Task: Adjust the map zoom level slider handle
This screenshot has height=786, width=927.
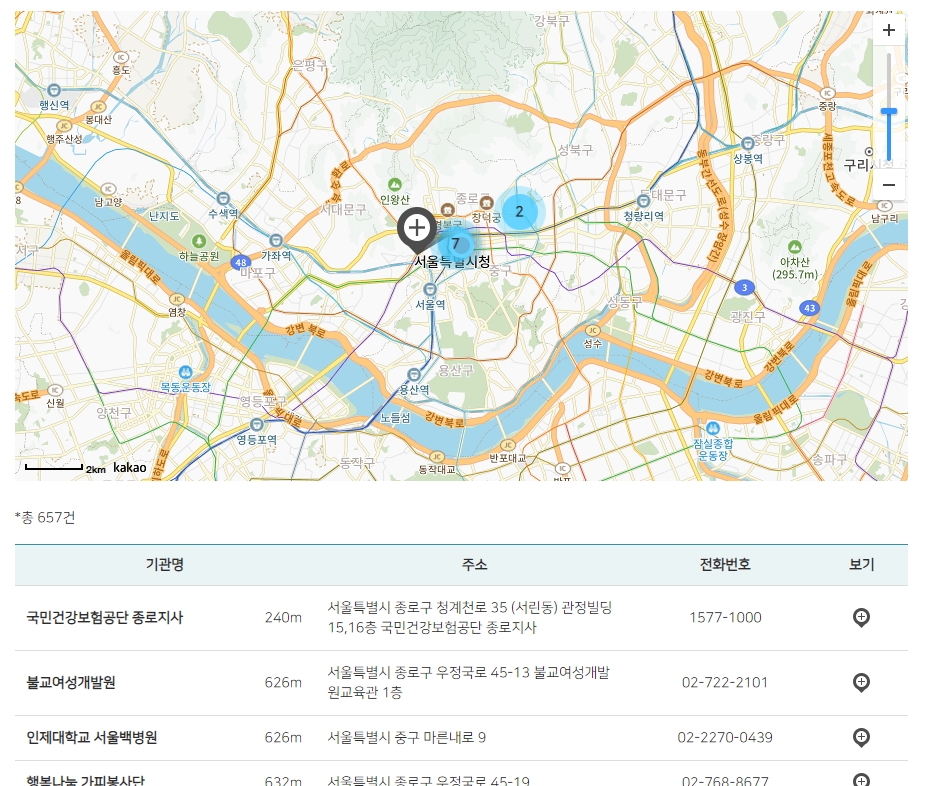Action: pyautogui.click(x=888, y=112)
